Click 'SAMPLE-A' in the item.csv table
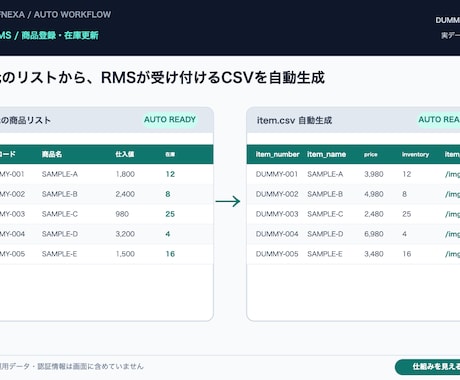 click(x=325, y=174)
